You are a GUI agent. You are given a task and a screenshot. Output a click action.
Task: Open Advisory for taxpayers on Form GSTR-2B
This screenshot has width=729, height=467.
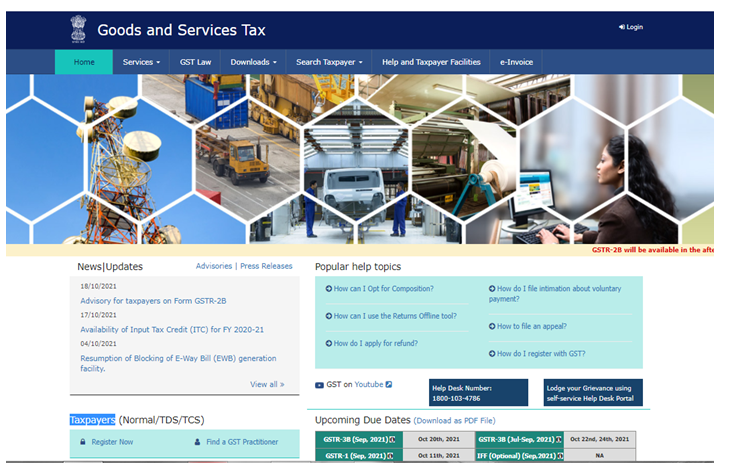153,301
